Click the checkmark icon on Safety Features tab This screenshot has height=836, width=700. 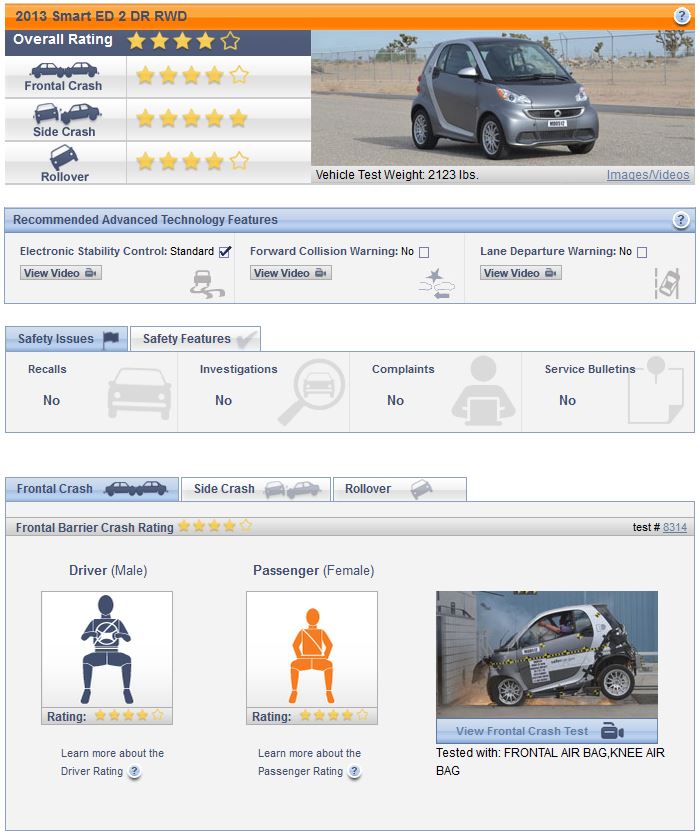247,339
